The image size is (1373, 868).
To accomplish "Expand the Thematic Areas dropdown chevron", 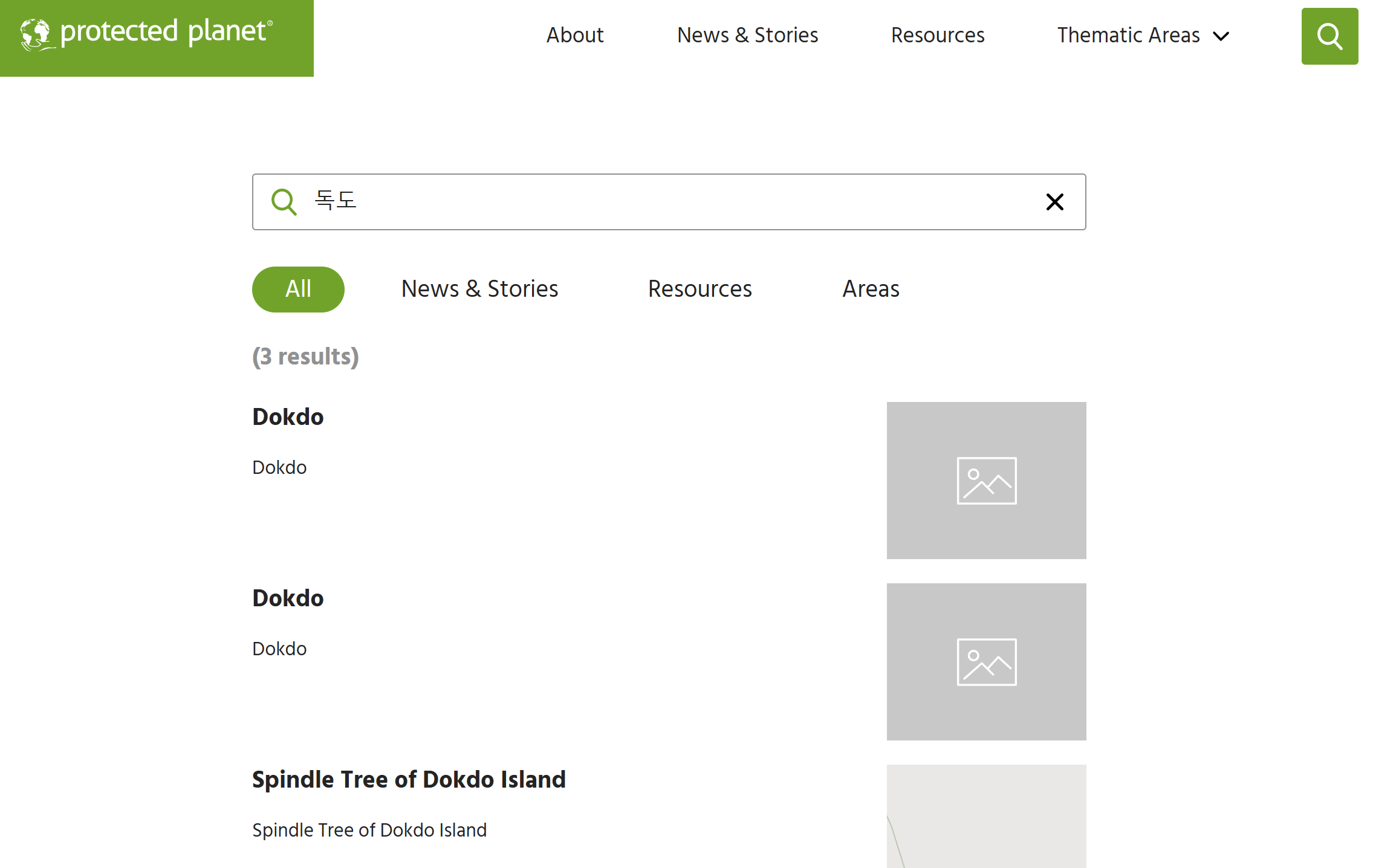I will pos(1221,36).
